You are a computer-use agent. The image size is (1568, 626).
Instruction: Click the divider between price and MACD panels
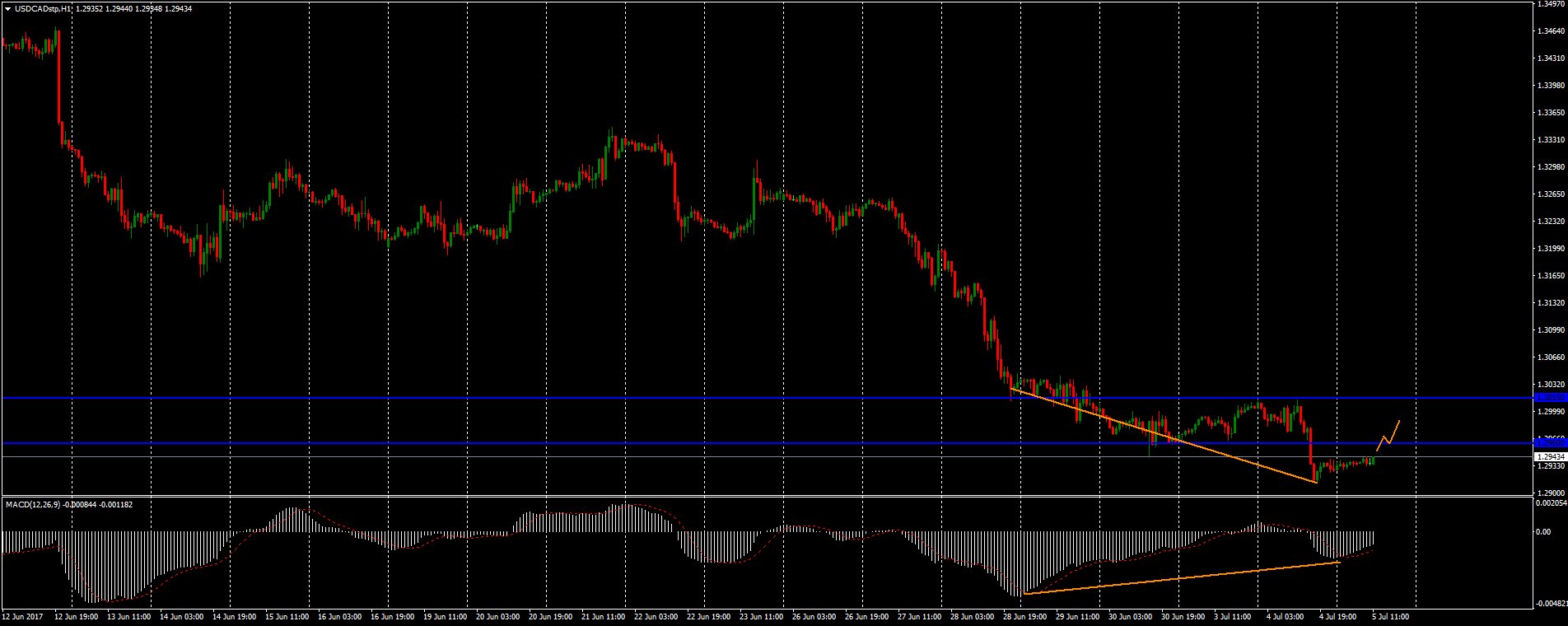pos(766,496)
